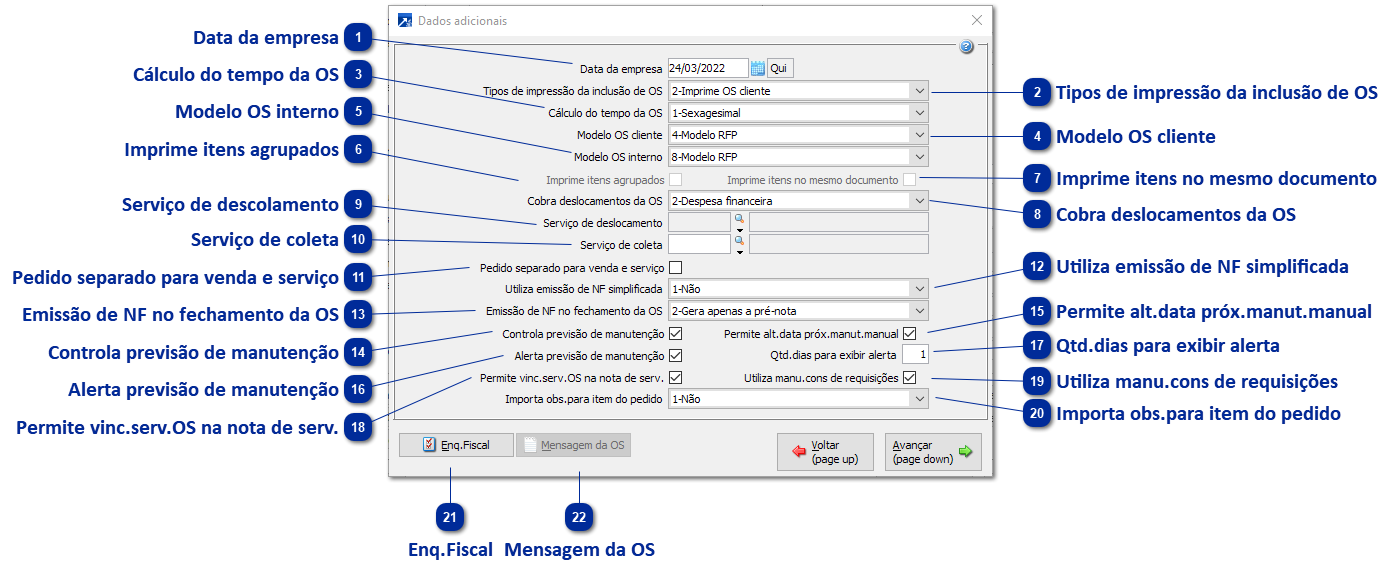Open Cobra deslocamentos da OS dropdown
This screenshot has height=578, width=1394.
click(x=919, y=200)
